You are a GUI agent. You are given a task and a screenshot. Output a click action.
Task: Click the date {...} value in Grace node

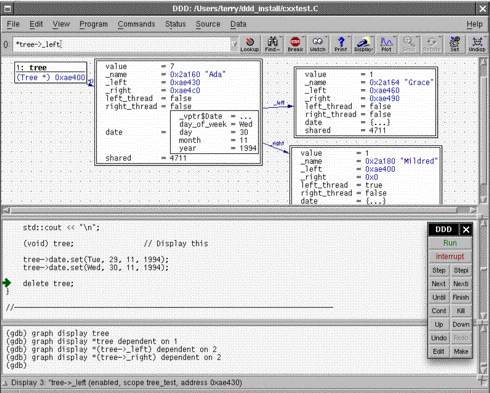[x=380, y=122]
